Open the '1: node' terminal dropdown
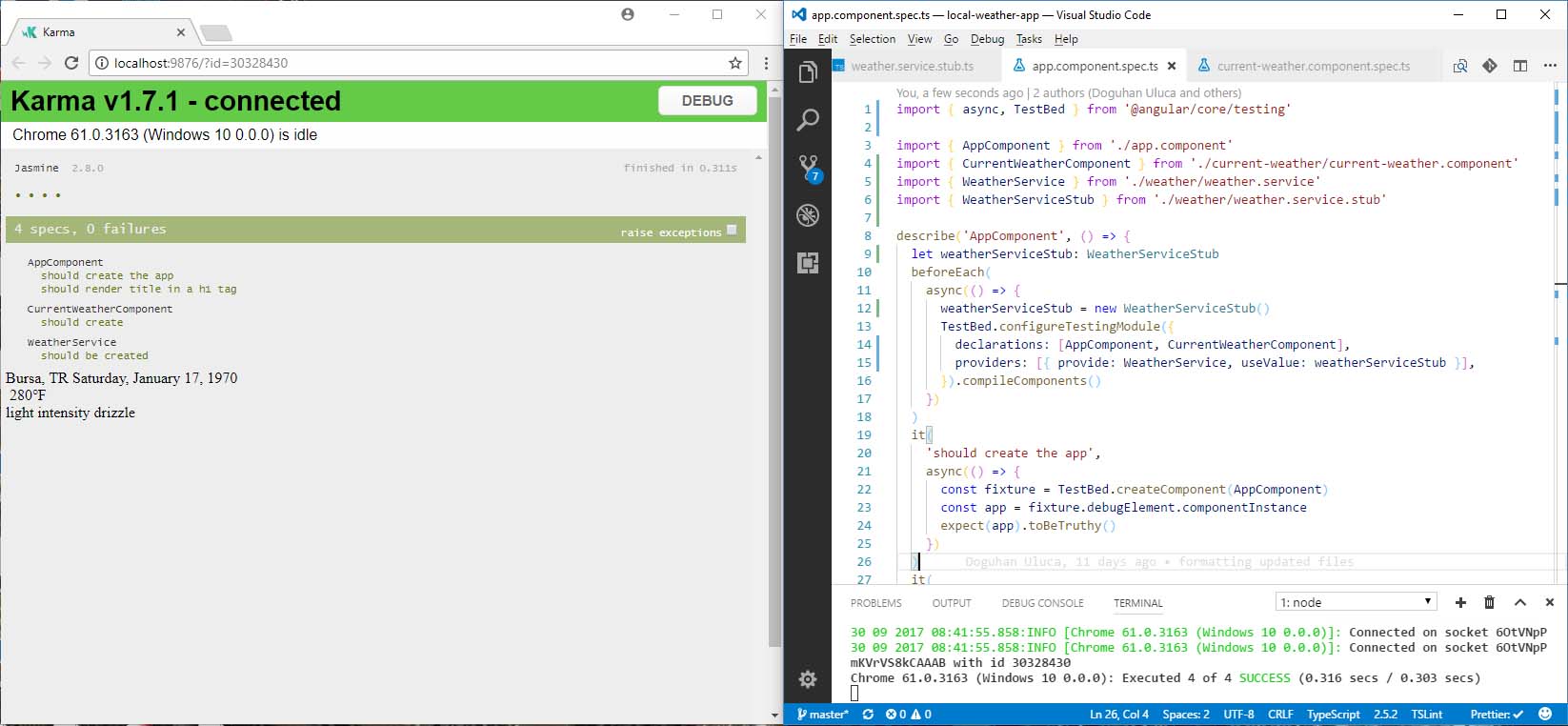Screen dimensions: 1568x726 click(1356, 602)
